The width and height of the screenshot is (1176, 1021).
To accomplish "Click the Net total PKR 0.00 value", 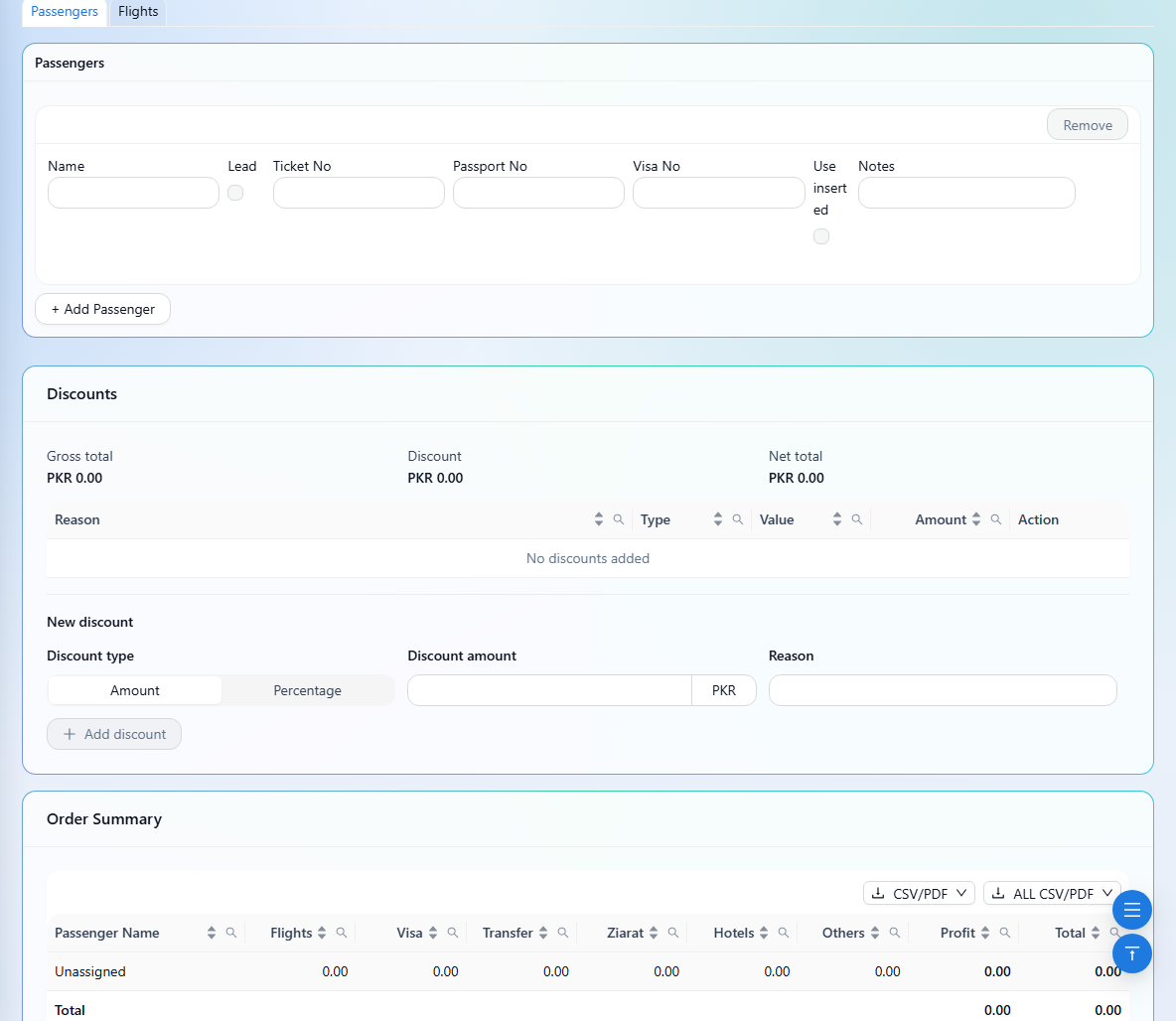I will pyautogui.click(x=796, y=478).
